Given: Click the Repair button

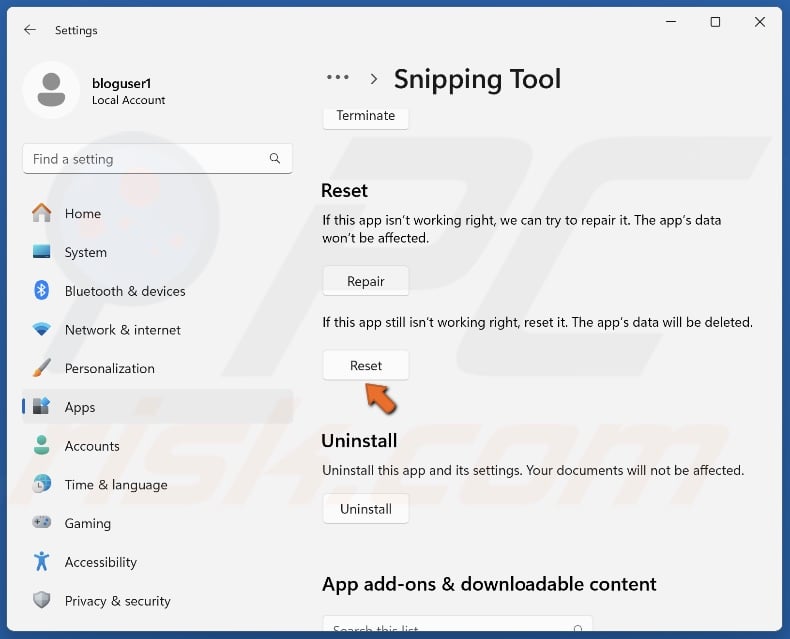Looking at the screenshot, I should coord(366,281).
